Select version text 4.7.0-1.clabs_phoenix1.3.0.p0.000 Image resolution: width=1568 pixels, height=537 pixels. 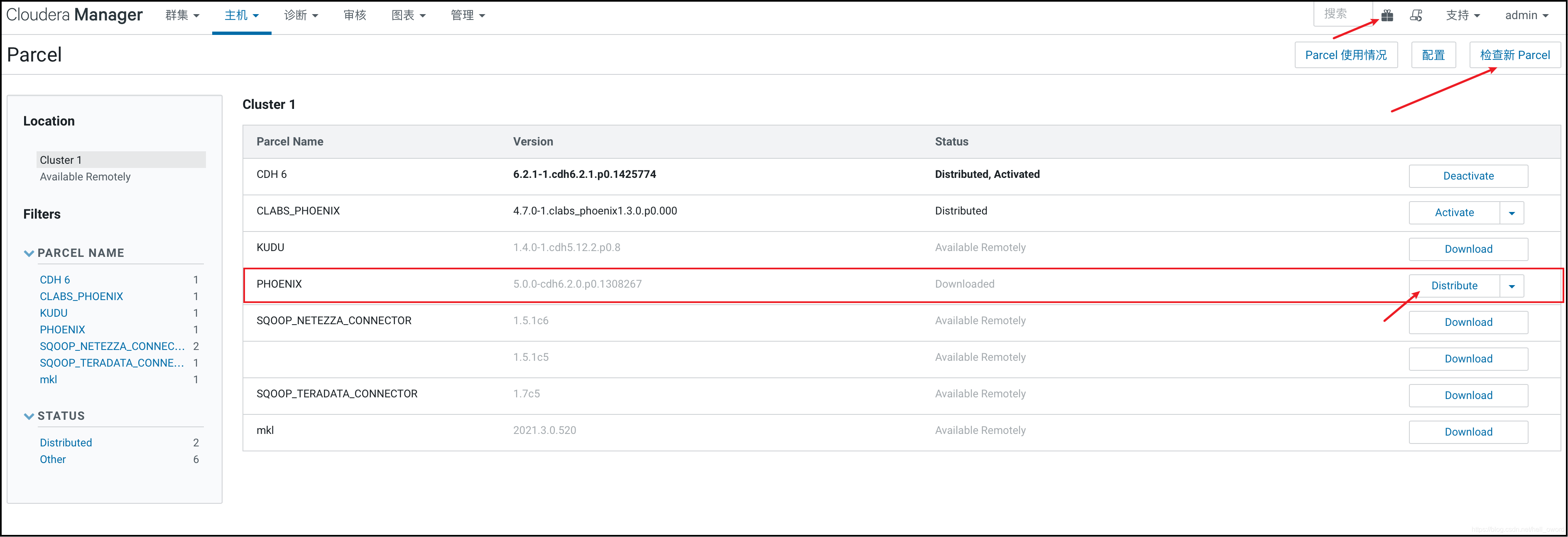[595, 211]
